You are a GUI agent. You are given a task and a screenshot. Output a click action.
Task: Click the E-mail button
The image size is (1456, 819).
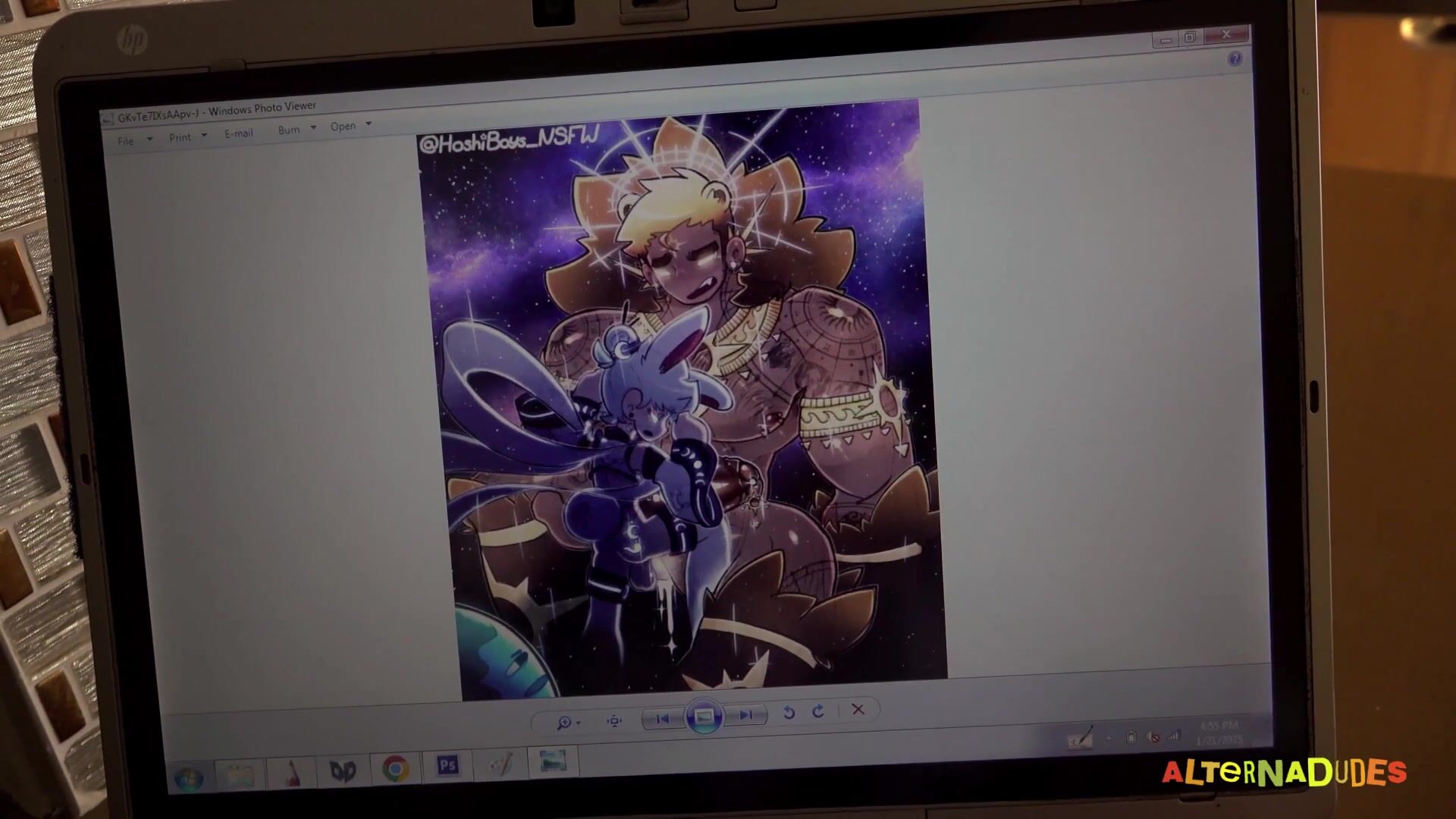[238, 133]
